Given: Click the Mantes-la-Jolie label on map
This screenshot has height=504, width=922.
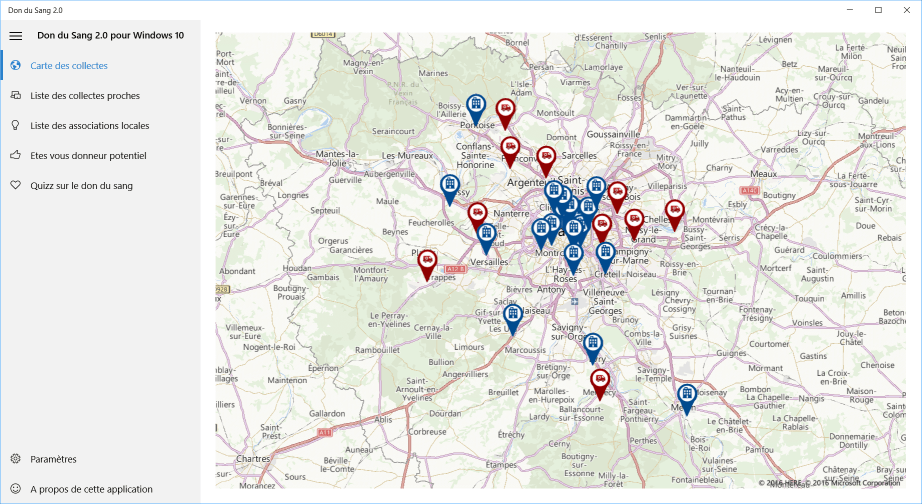Looking at the screenshot, I should pyautogui.click(x=336, y=158).
